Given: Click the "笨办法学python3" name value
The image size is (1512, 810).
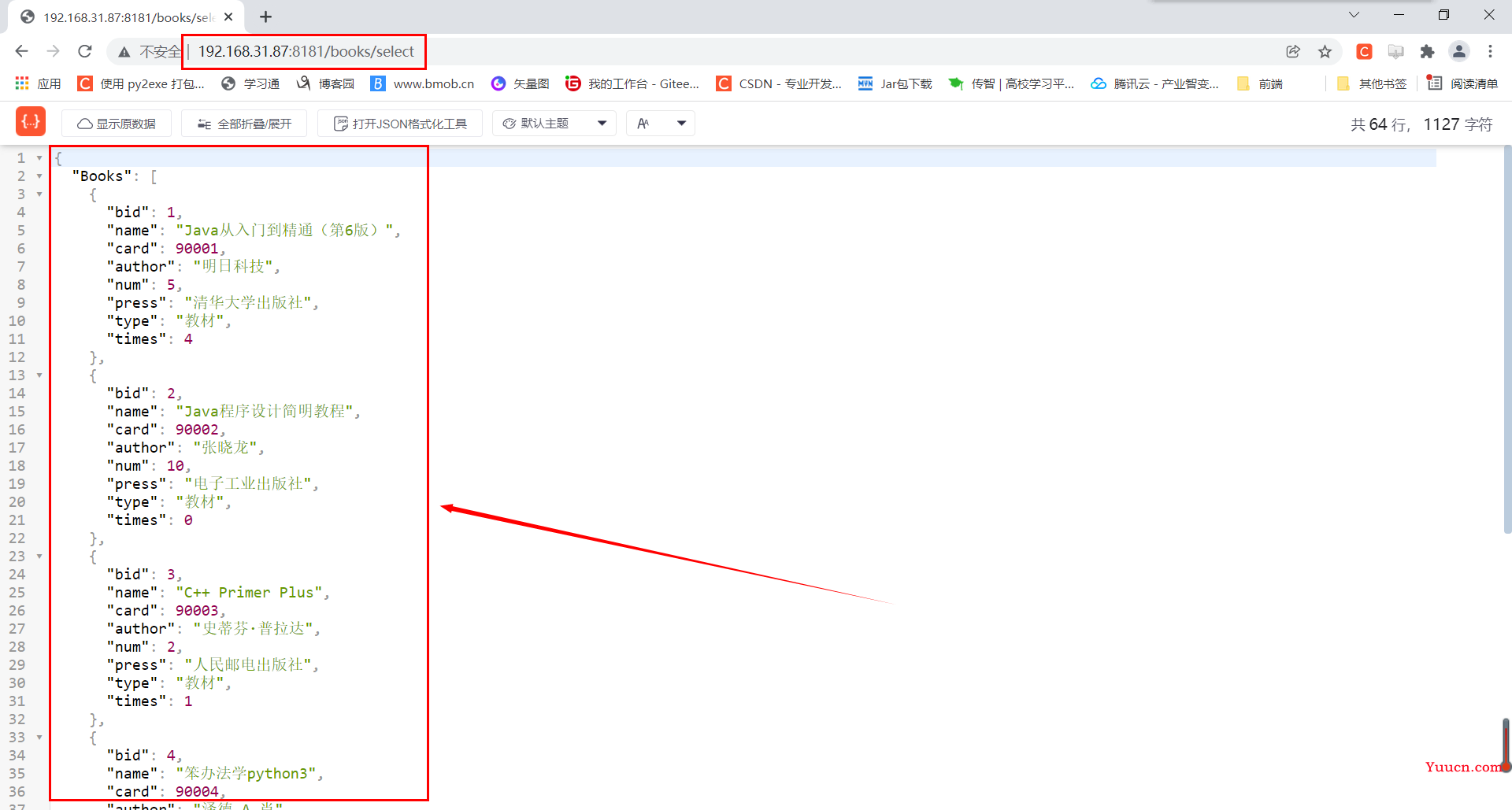Looking at the screenshot, I should 246,774.
